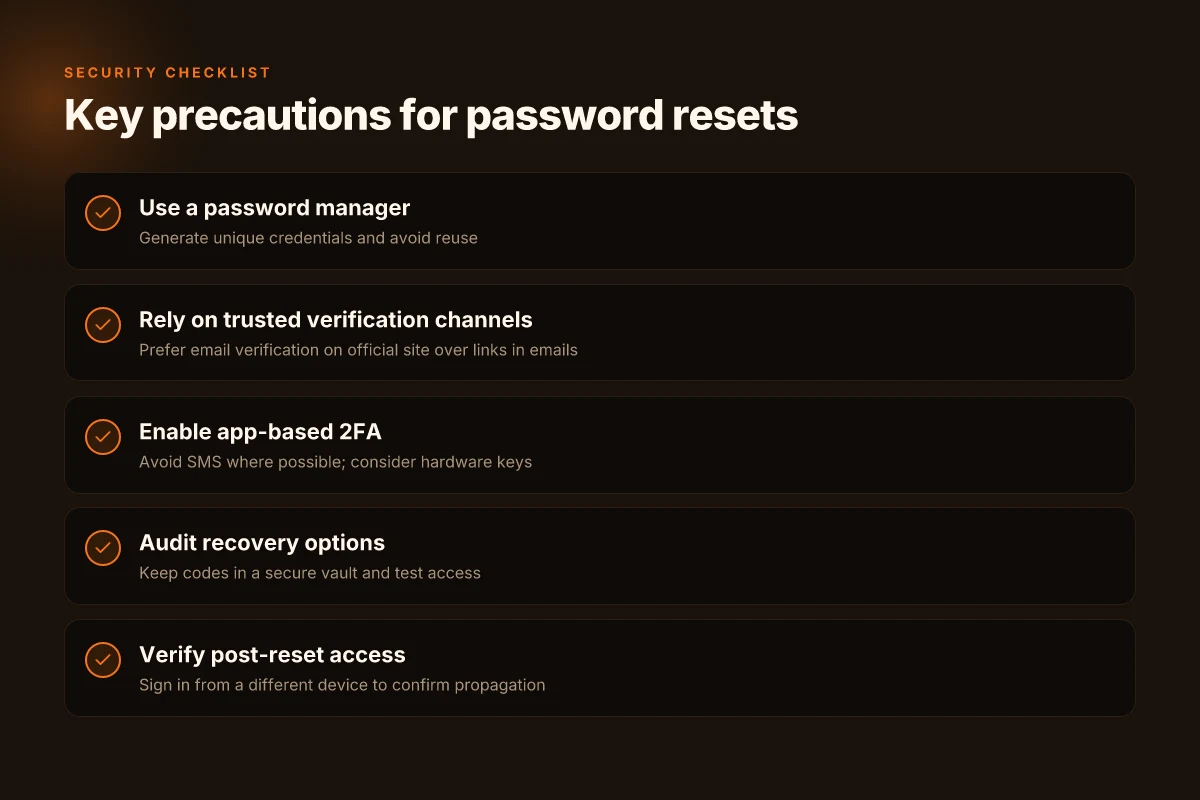Click the orange 'SECURITY CHECKLIST' label
Screen dimensions: 1200x800
coord(167,73)
